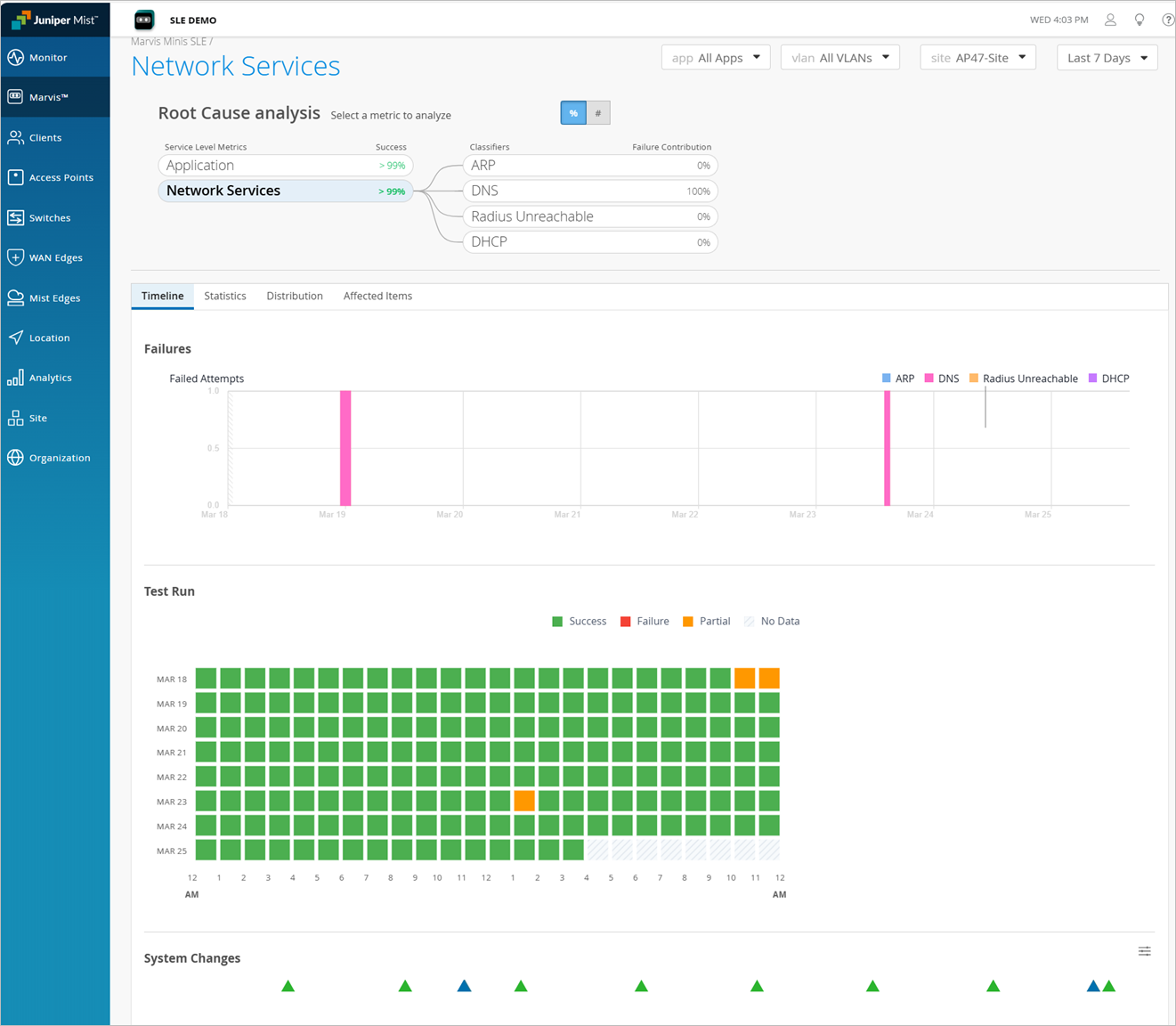Open the Analytics bar chart icon

tap(15, 378)
